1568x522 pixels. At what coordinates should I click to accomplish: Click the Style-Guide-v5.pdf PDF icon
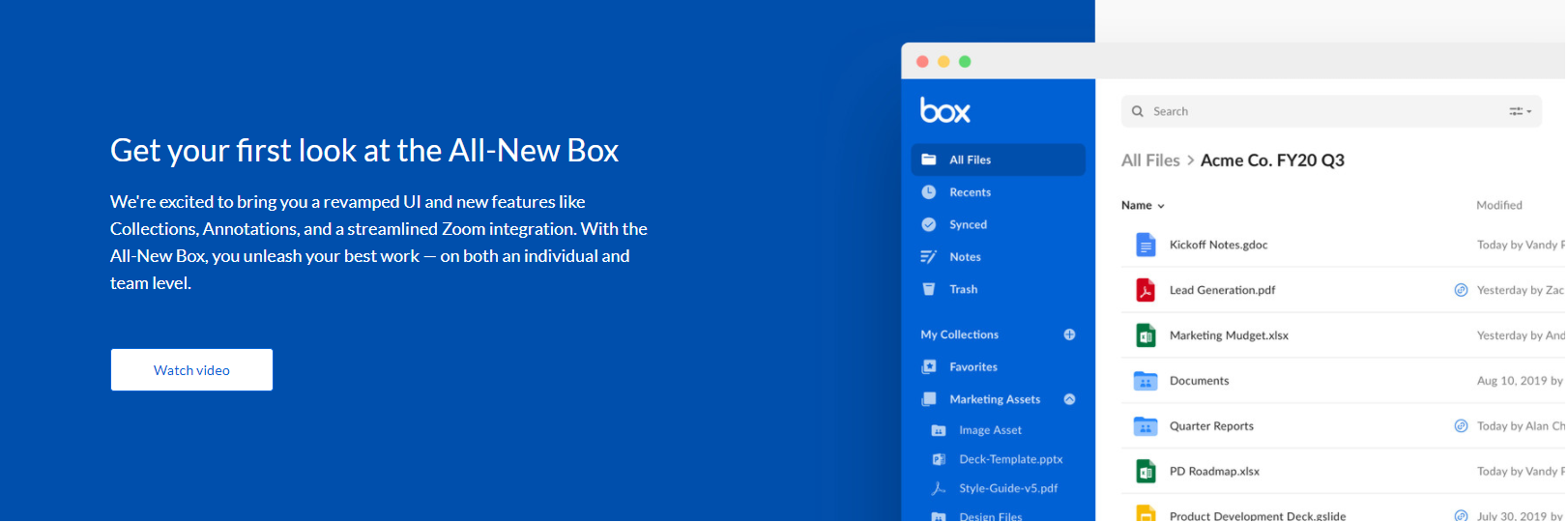pos(938,488)
